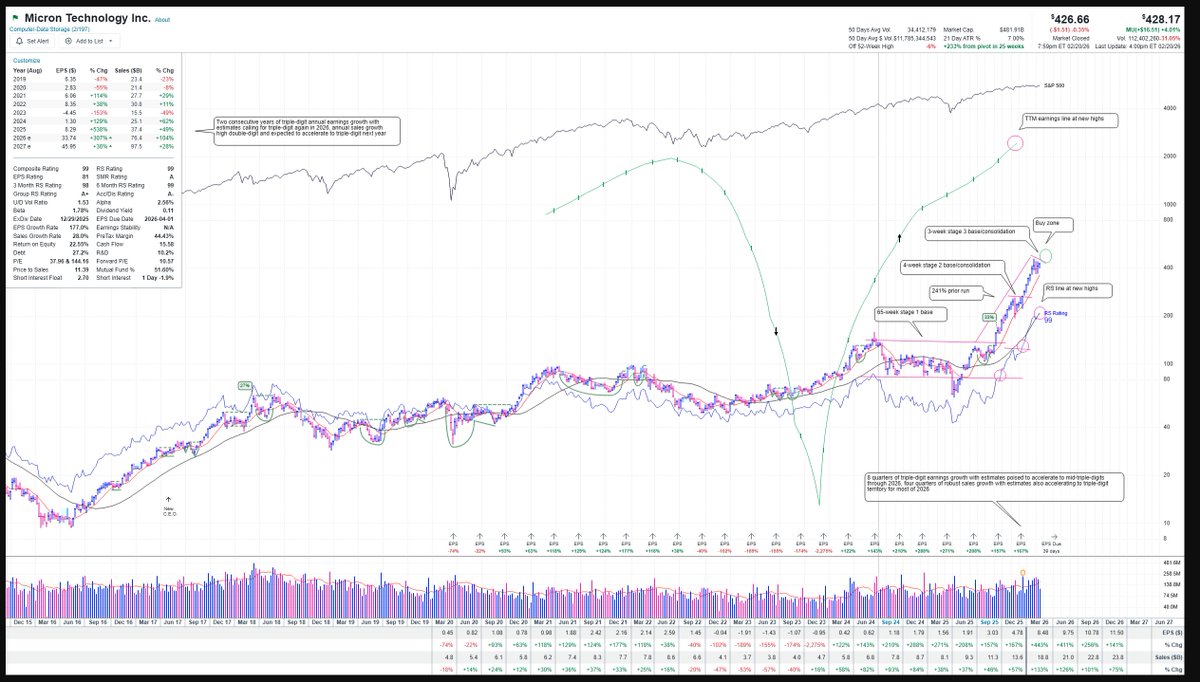Click the Market Closed status text
This screenshot has height=682, width=1200.
click(x=1073, y=38)
